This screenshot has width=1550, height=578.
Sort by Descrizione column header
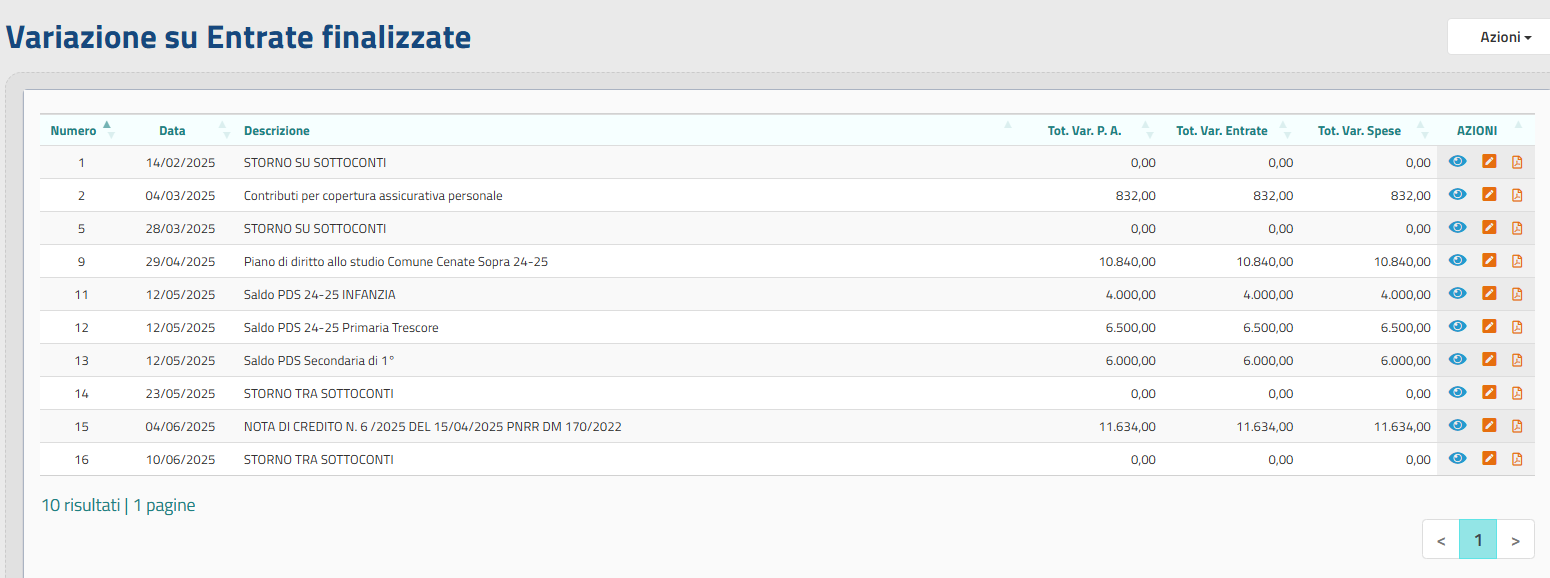tap(277, 131)
